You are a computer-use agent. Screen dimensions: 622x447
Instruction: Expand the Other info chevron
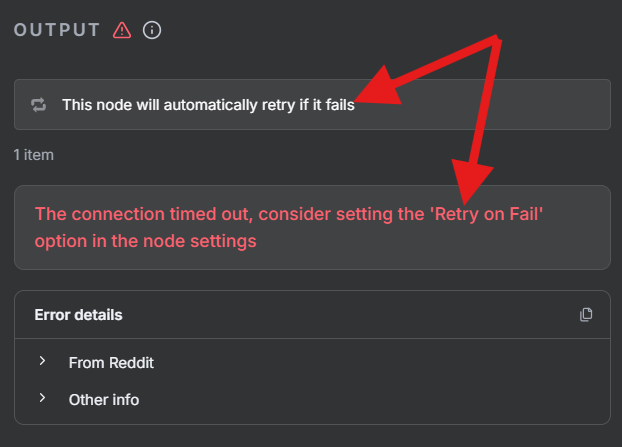point(42,399)
